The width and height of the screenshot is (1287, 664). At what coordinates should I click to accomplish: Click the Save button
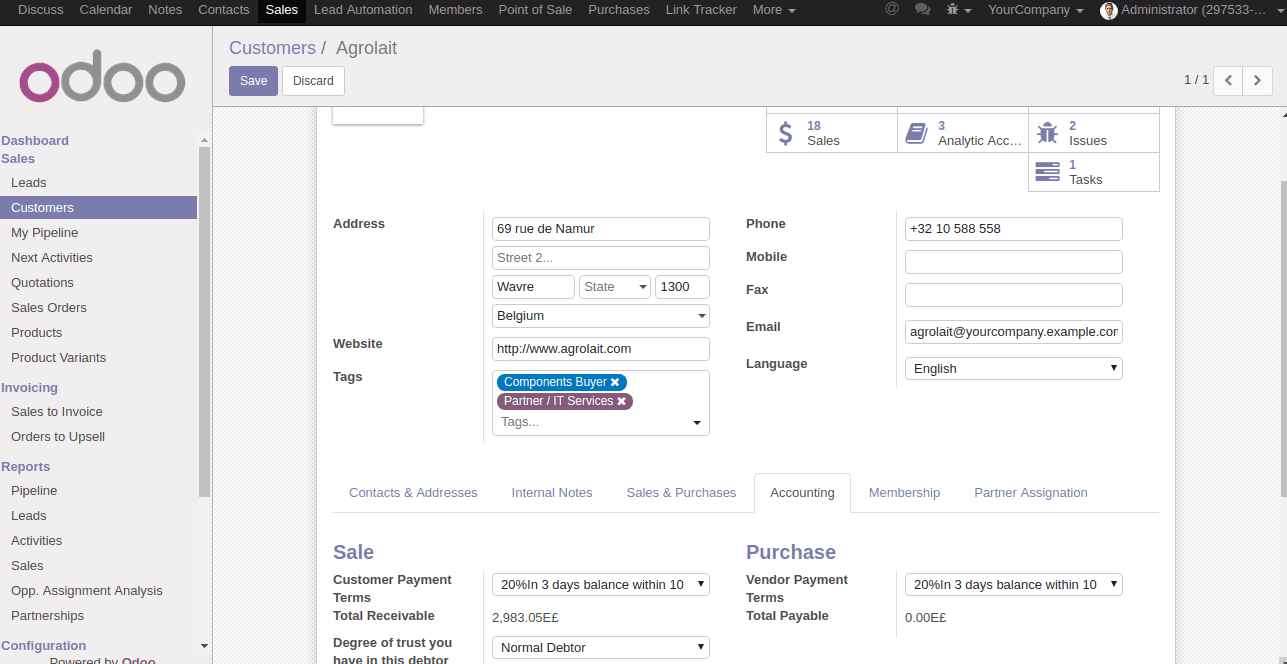[x=253, y=81]
